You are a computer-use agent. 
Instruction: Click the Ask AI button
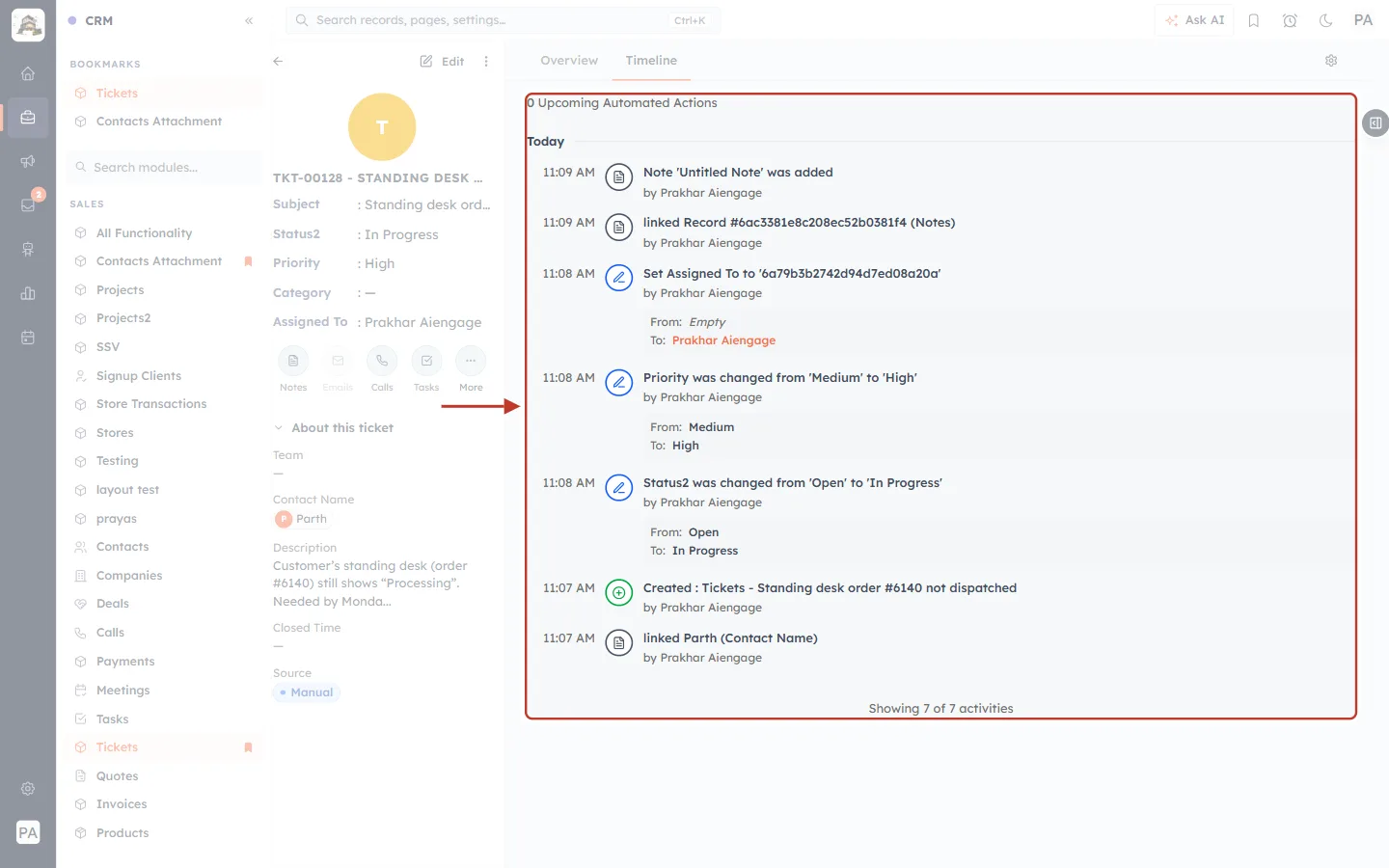[x=1194, y=20]
